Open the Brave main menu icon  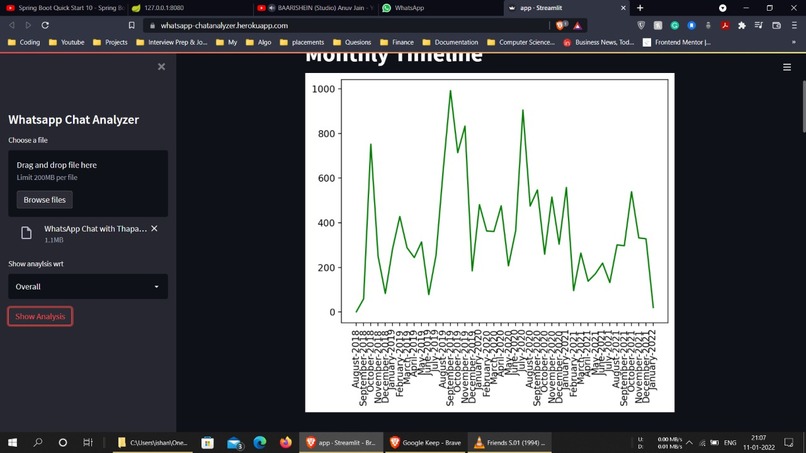(x=794, y=25)
